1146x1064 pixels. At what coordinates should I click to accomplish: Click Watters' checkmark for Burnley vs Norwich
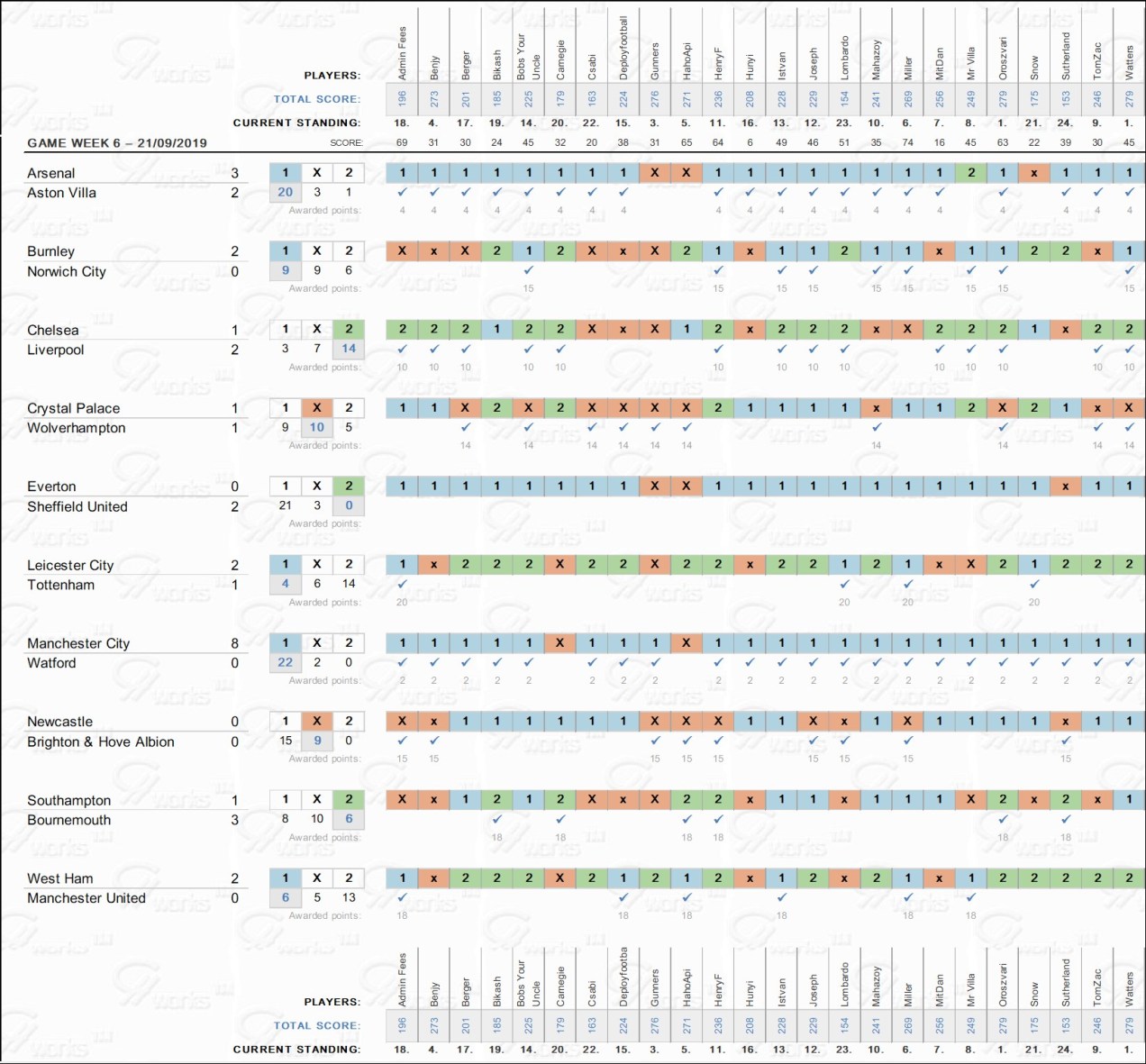[1129, 270]
